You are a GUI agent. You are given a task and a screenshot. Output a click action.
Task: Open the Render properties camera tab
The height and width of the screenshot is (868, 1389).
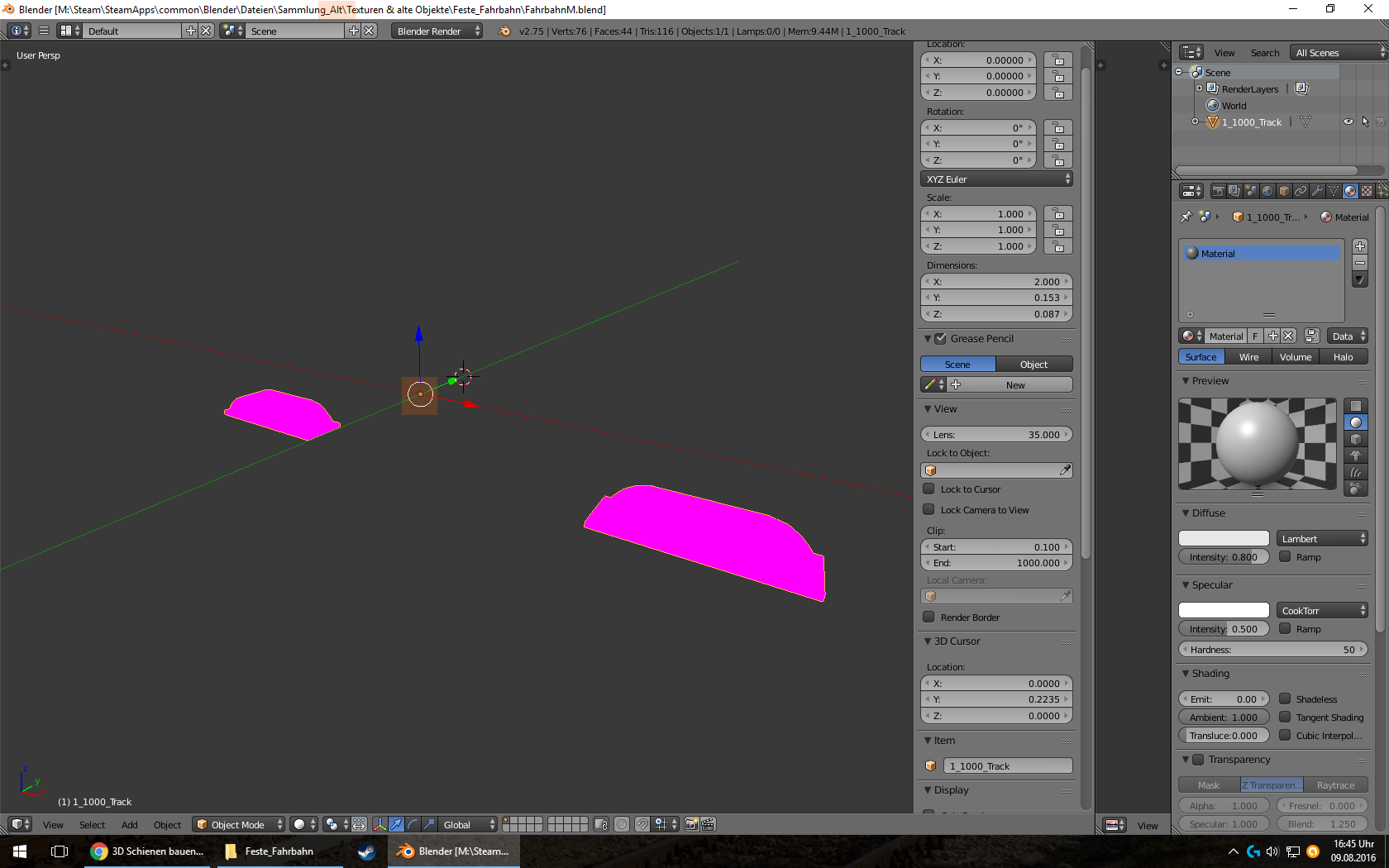coord(1218,191)
